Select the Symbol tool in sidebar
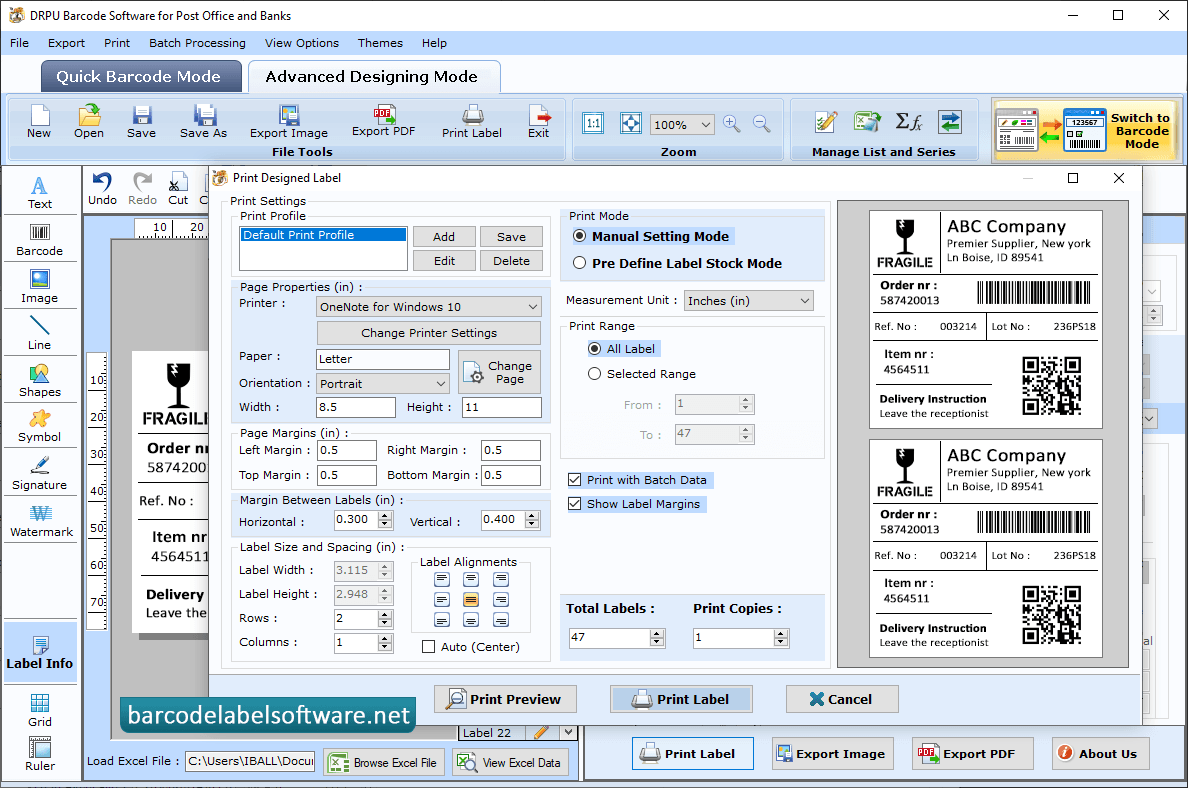The height and width of the screenshot is (788, 1188). (39, 427)
